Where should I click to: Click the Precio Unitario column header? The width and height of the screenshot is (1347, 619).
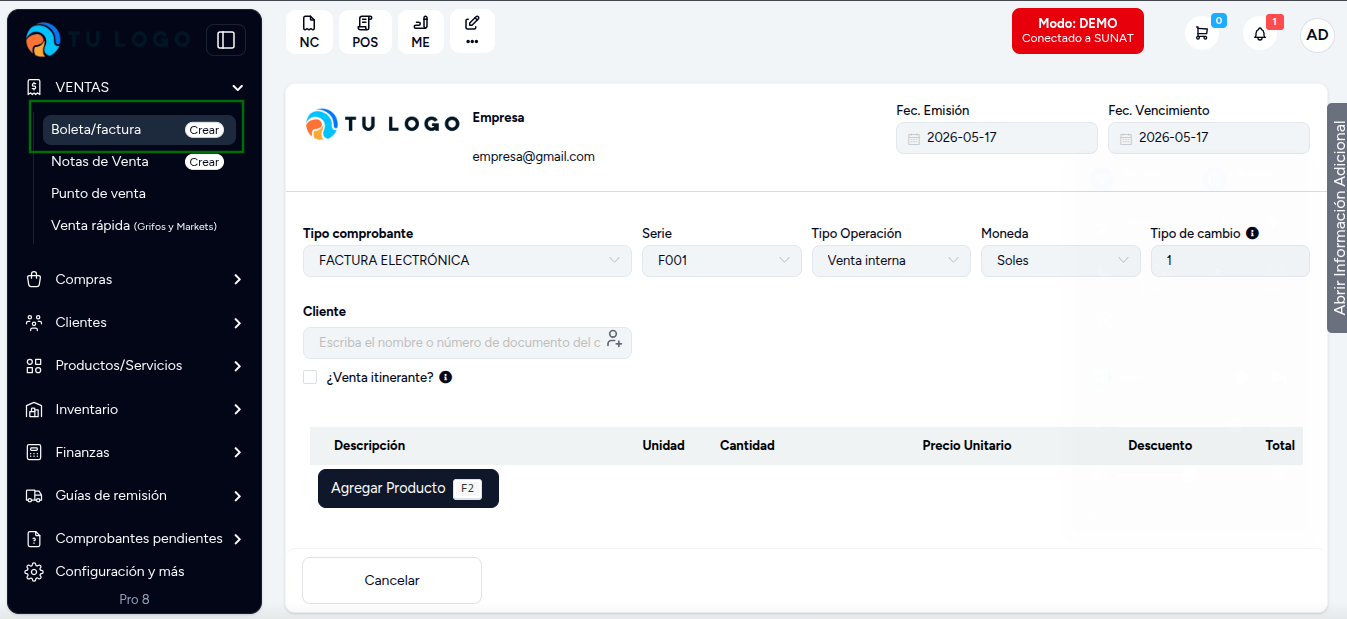coord(967,445)
